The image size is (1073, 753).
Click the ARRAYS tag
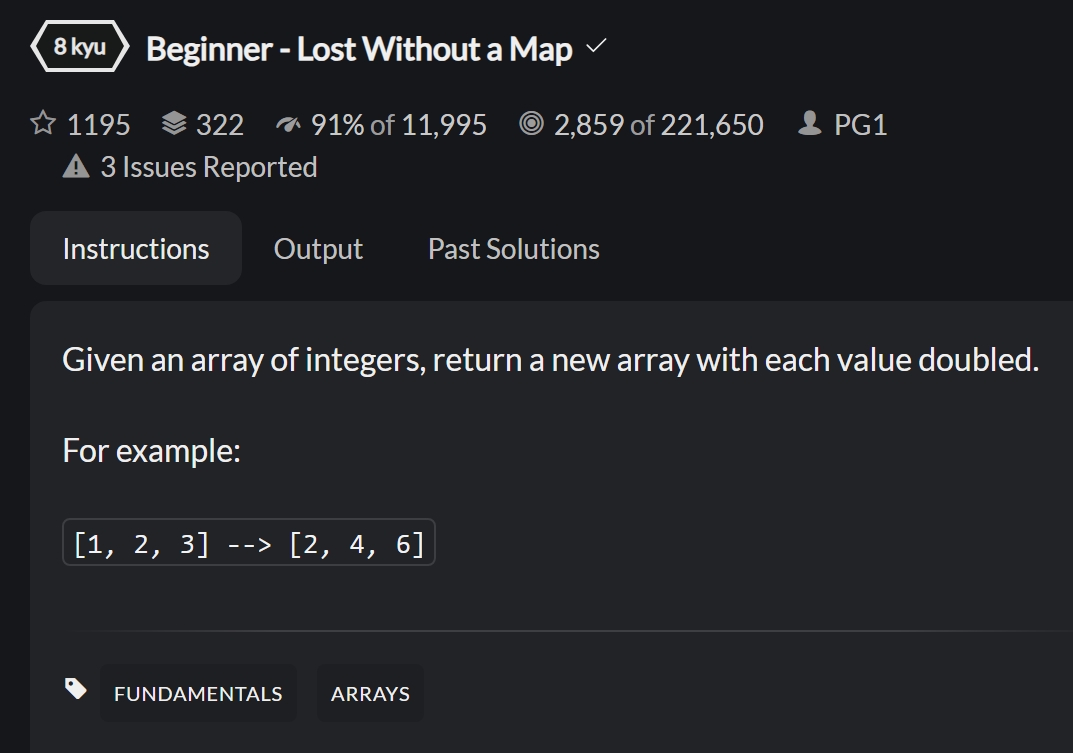pyautogui.click(x=370, y=693)
